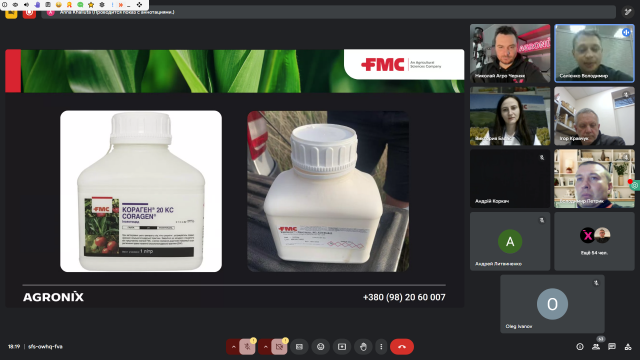Click the yellow star icon in toolbar
Screen dimensions: 640x360
[x=91, y=4]
